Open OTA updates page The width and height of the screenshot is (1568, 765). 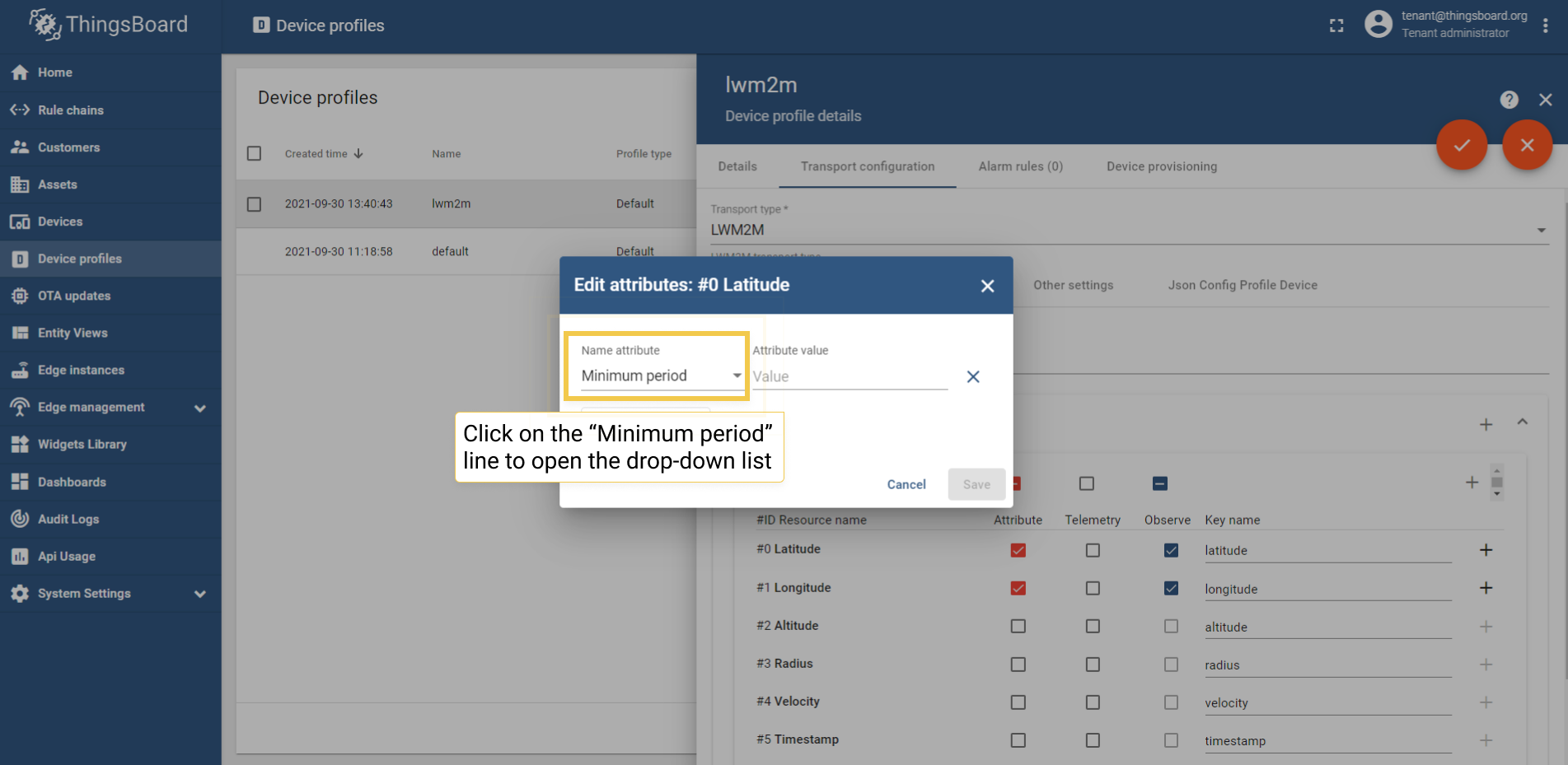coord(110,296)
